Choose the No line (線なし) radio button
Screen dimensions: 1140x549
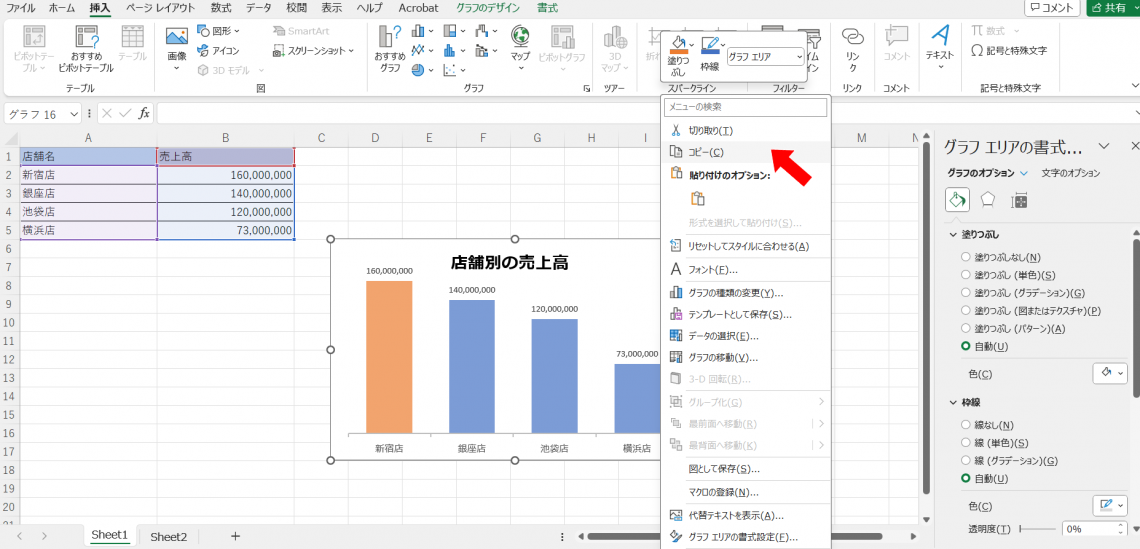pyautogui.click(x=966, y=425)
